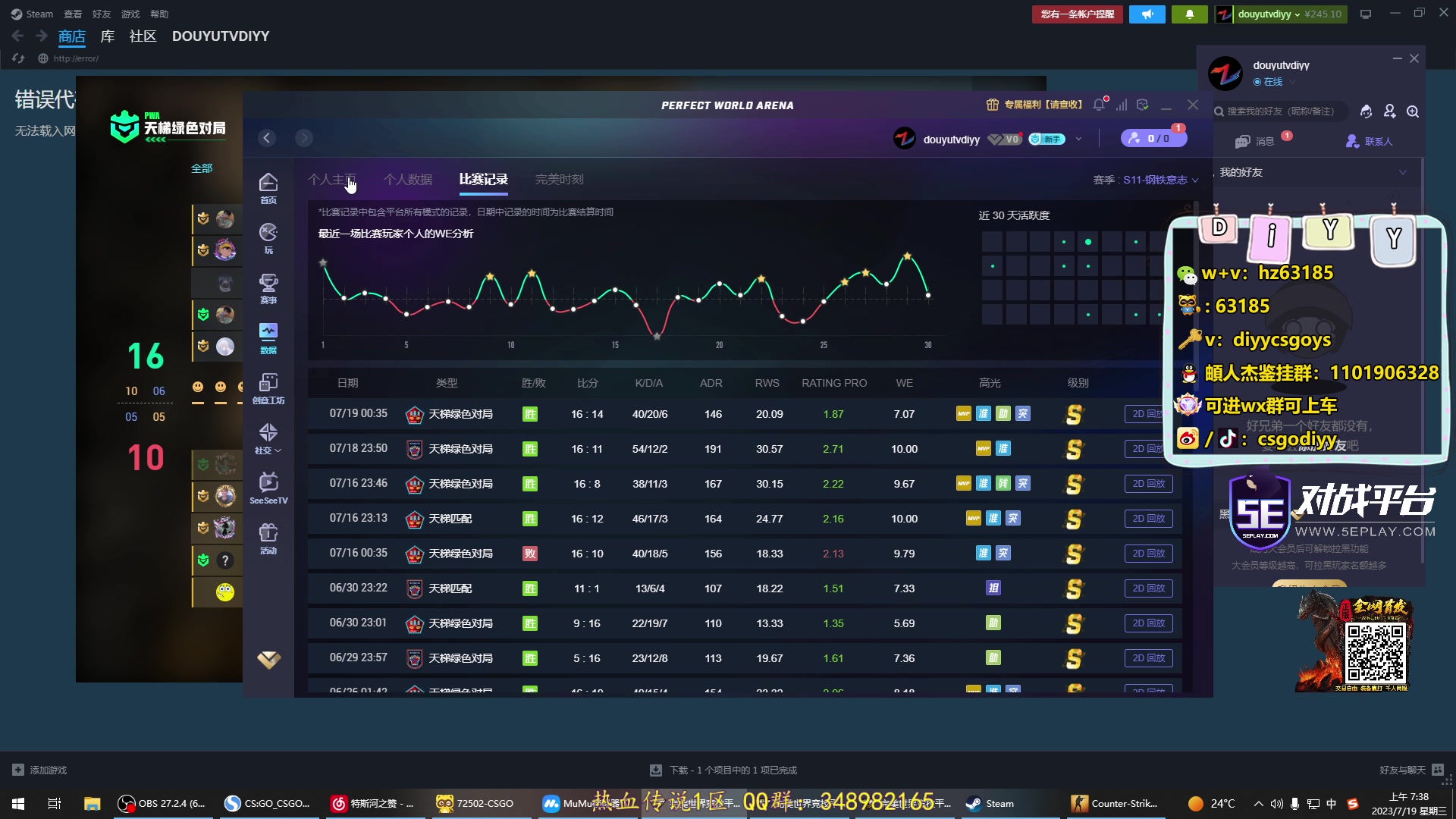Open the 创意工坊 workshop icon
The height and width of the screenshot is (819, 1456).
[268, 388]
